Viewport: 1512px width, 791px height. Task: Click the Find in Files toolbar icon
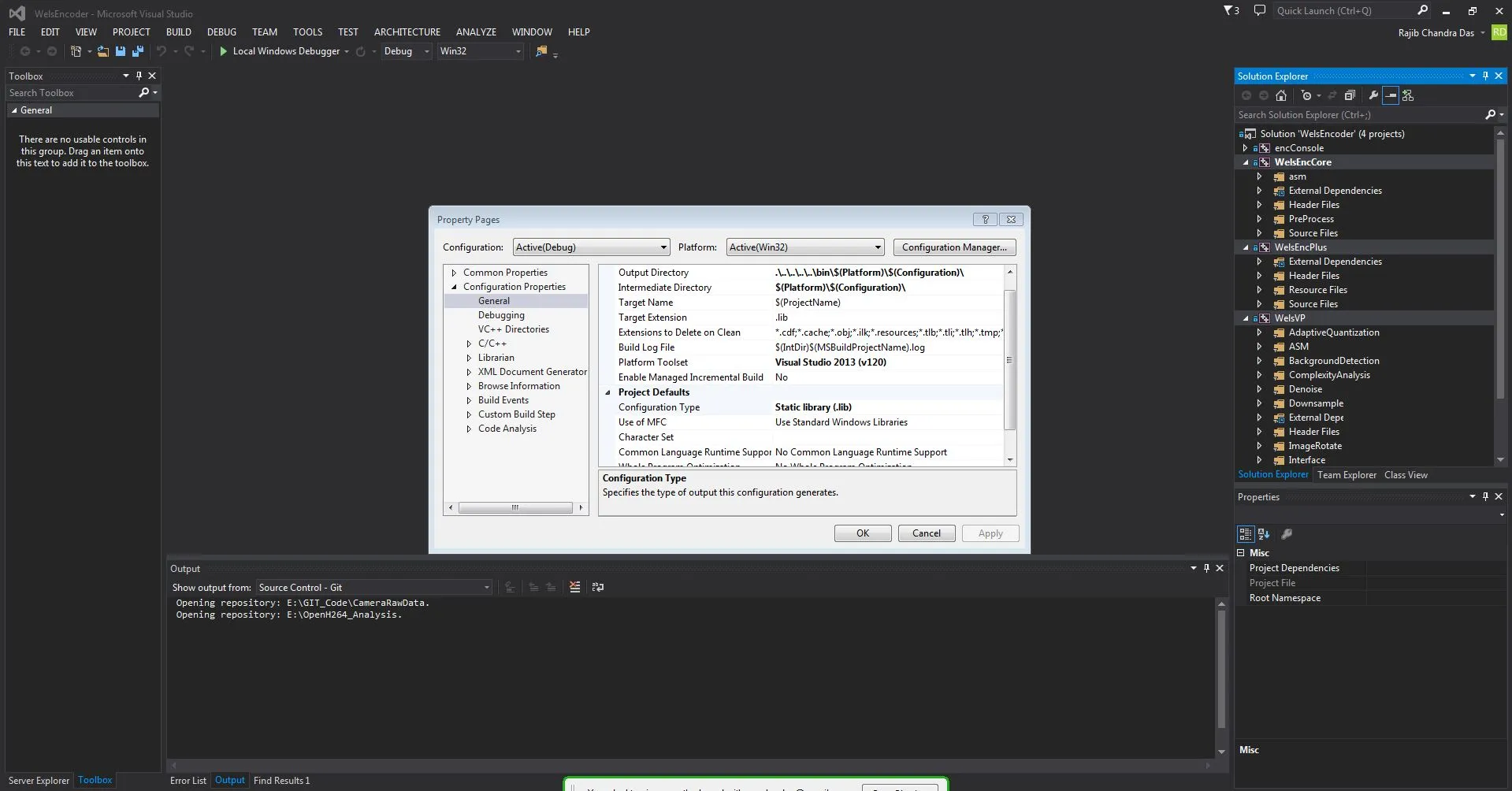click(541, 51)
